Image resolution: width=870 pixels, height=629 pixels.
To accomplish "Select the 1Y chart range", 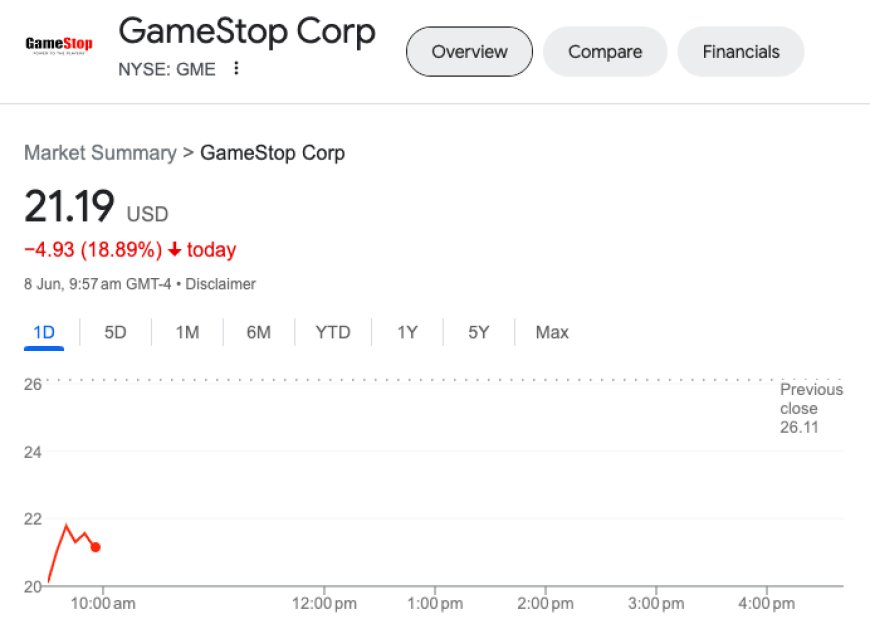I will pos(407,332).
